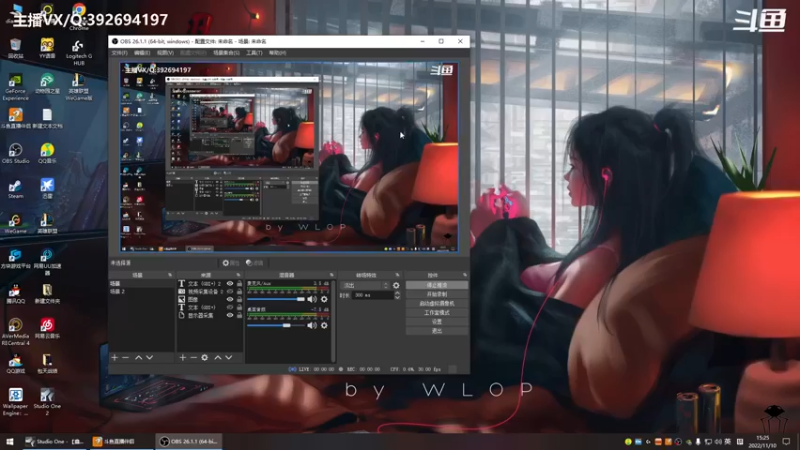Add a new scene with the plus icon in Scenes panel
This screenshot has width=800, height=450.
pos(114,358)
